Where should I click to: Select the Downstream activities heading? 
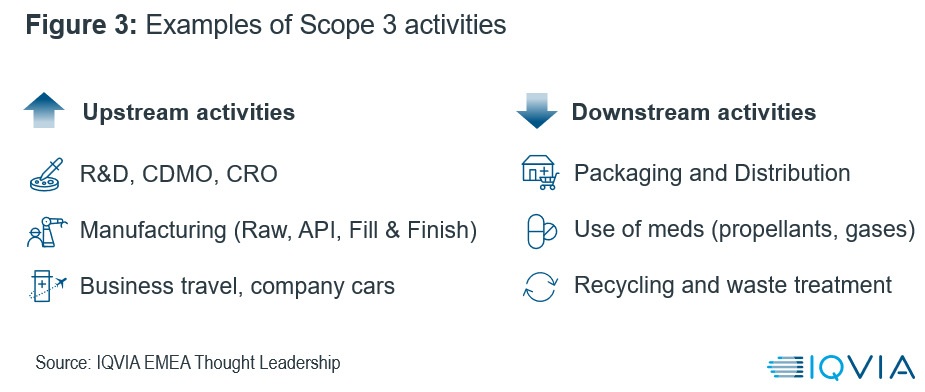coord(694,112)
